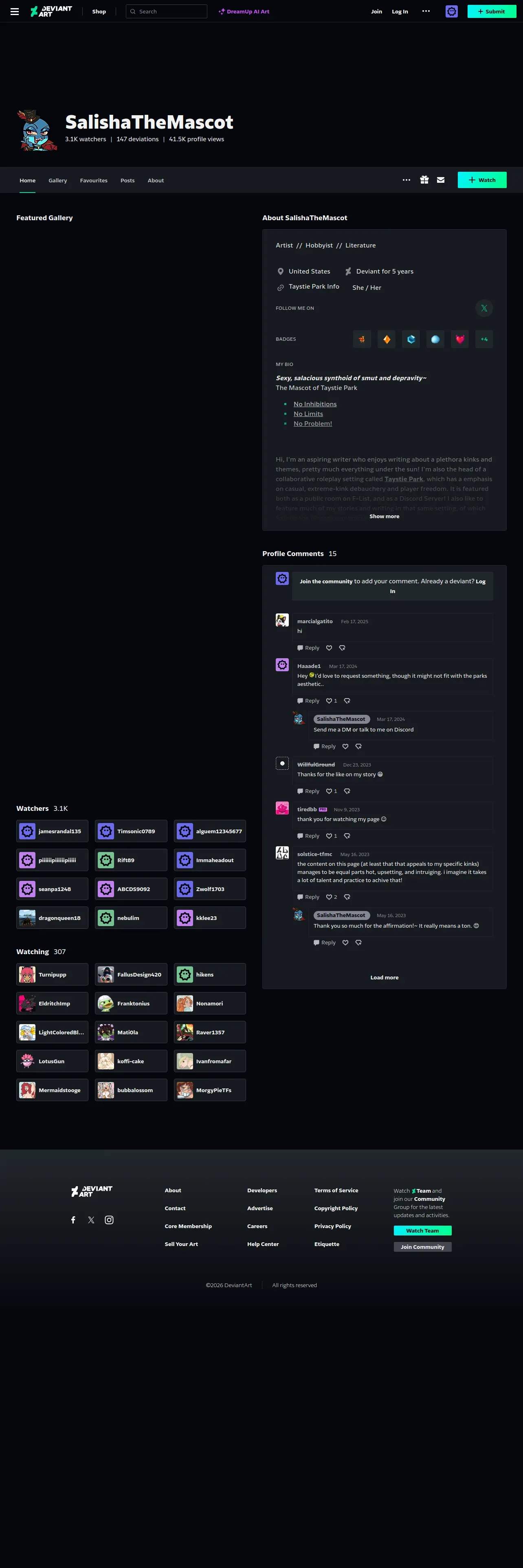Open profile three-dot options menu

pos(407,180)
